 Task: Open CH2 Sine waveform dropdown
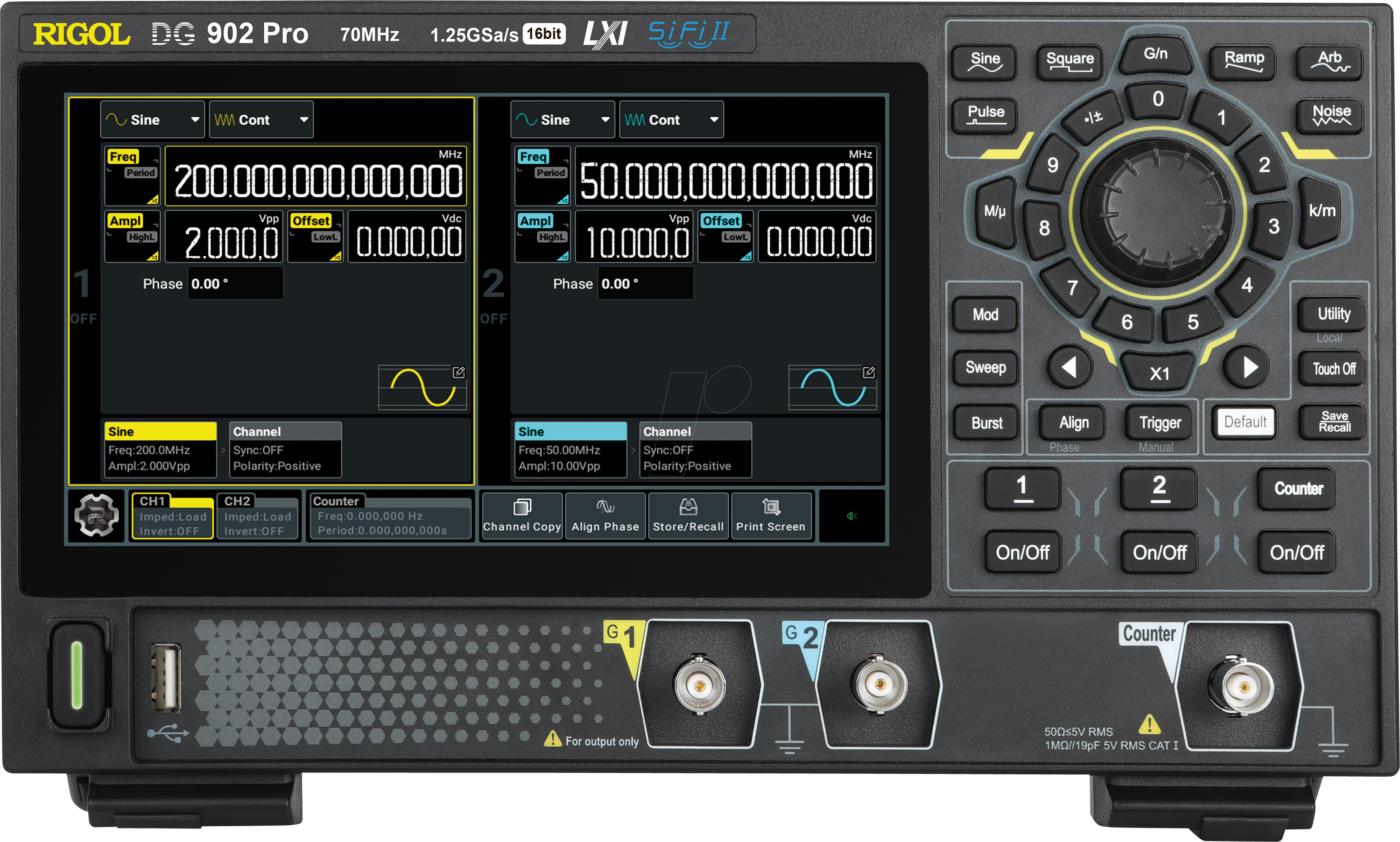tap(563, 119)
